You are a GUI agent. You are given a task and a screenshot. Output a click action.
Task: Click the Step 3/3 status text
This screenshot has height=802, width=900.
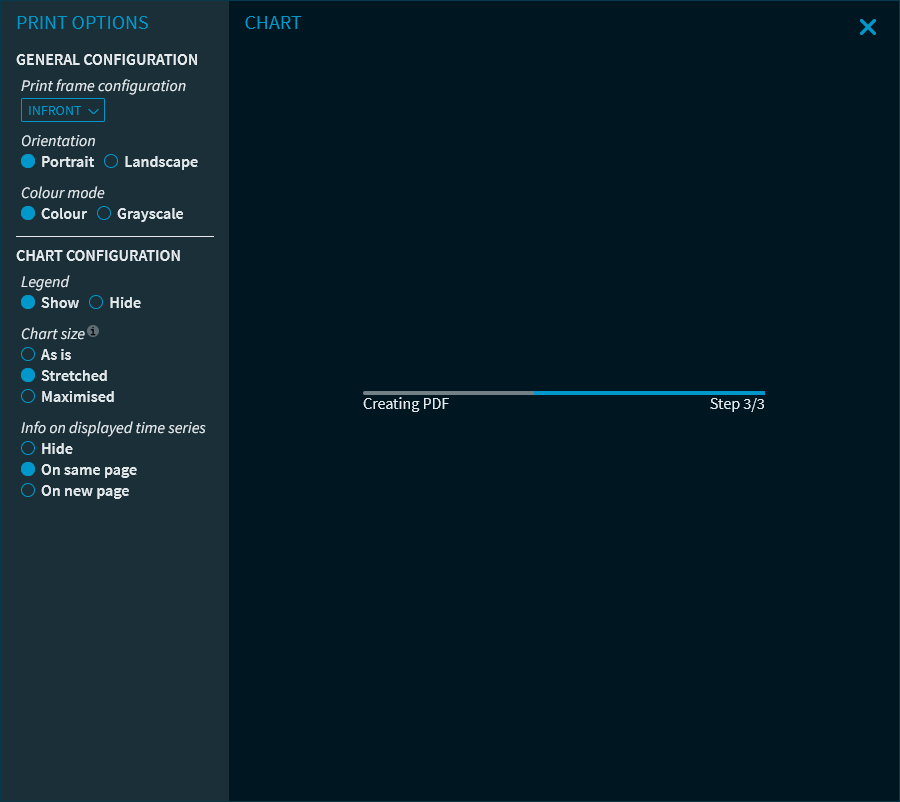coord(737,404)
